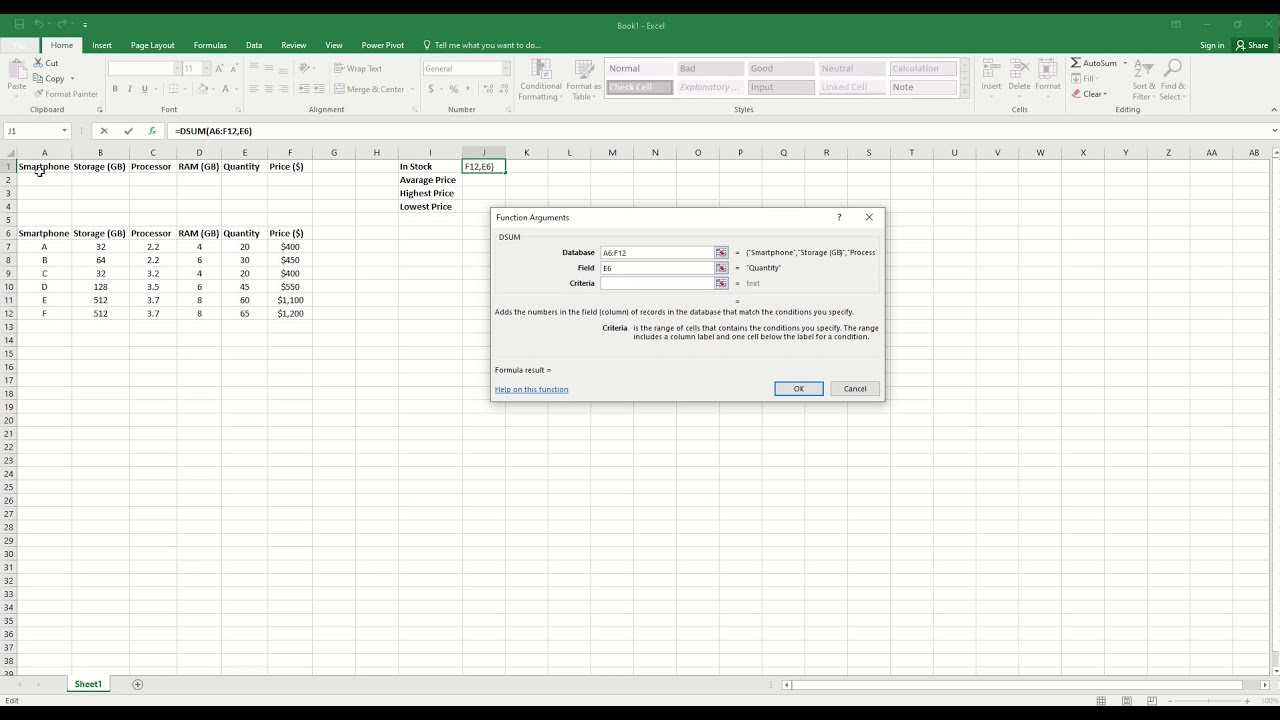Select the Sheet1 tab
Image resolution: width=1280 pixels, height=720 pixels.
88,684
